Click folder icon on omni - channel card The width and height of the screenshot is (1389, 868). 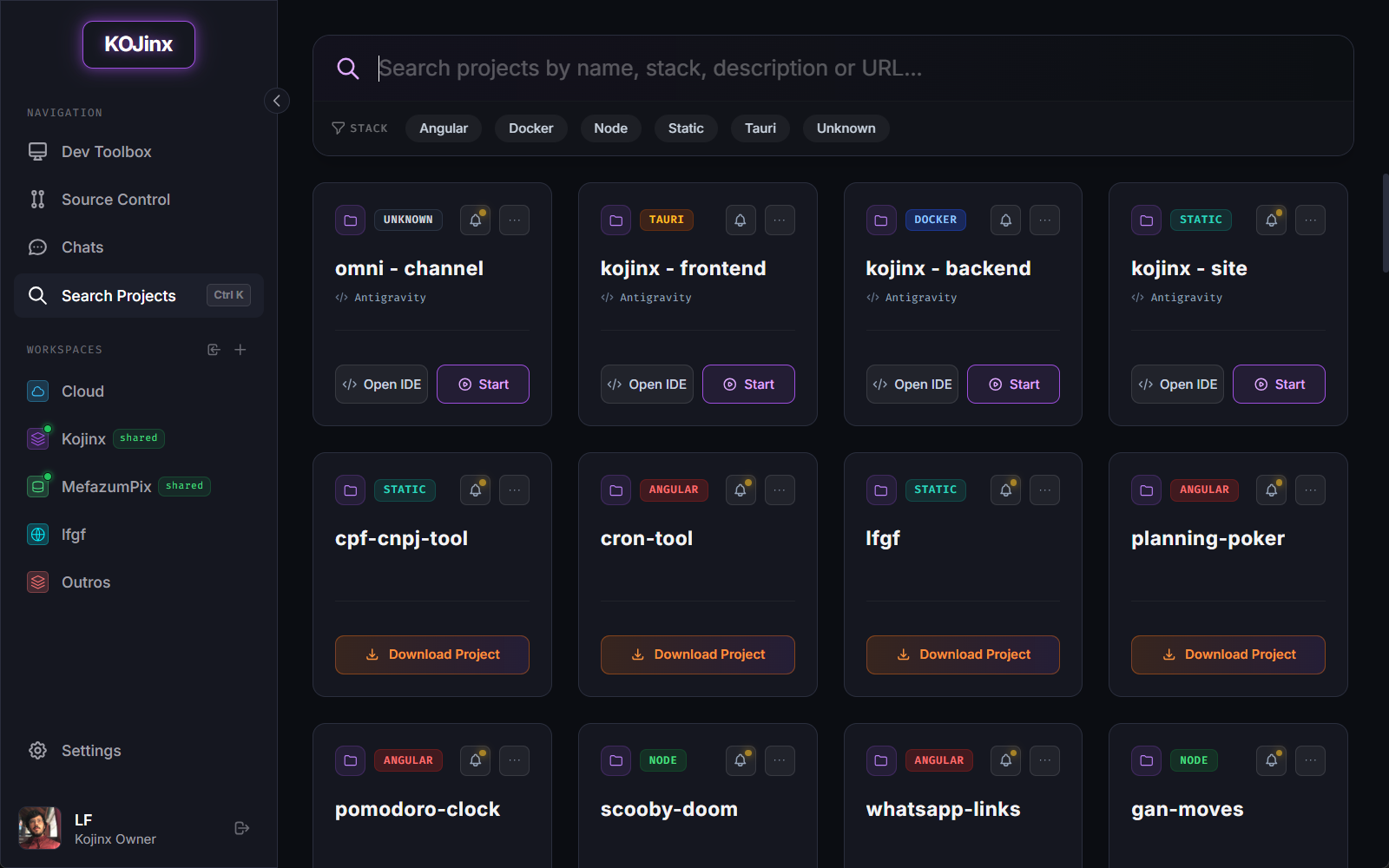click(351, 220)
